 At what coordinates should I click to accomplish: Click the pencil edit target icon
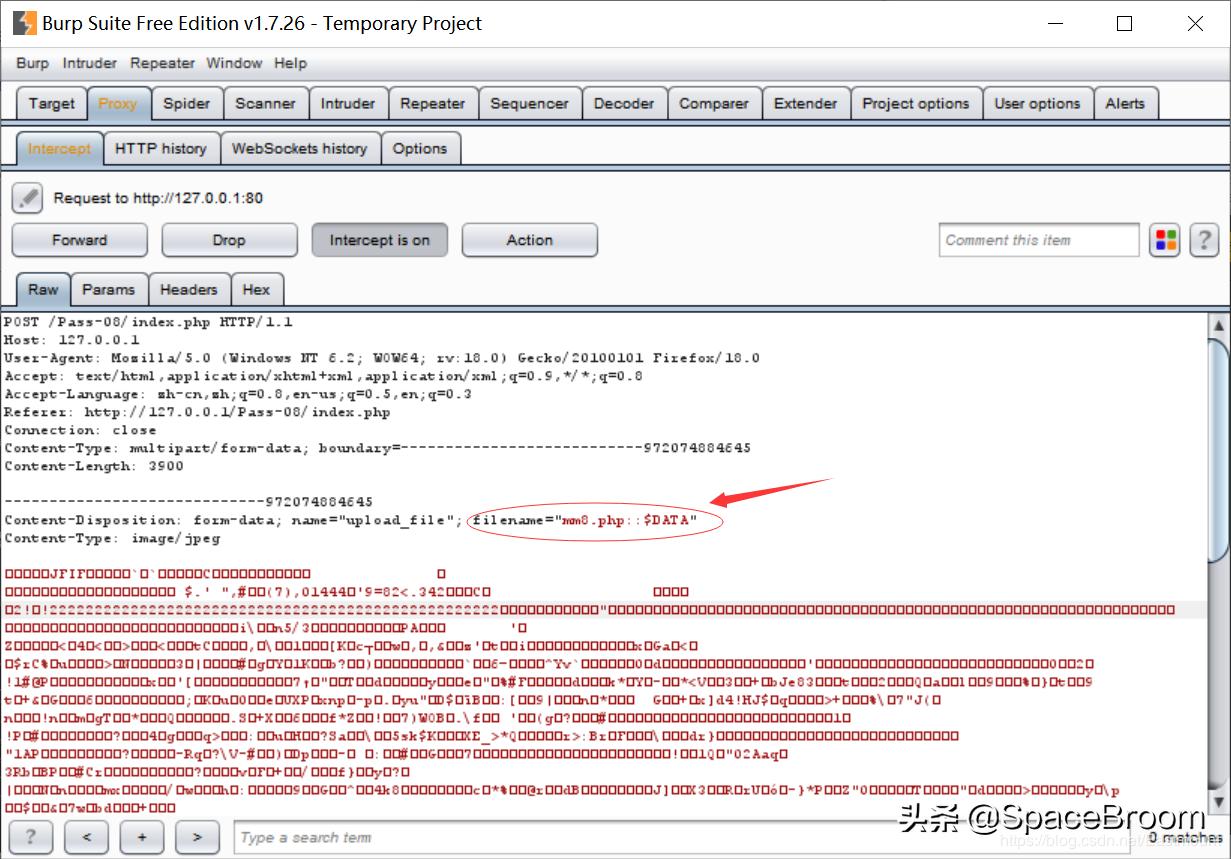click(28, 198)
